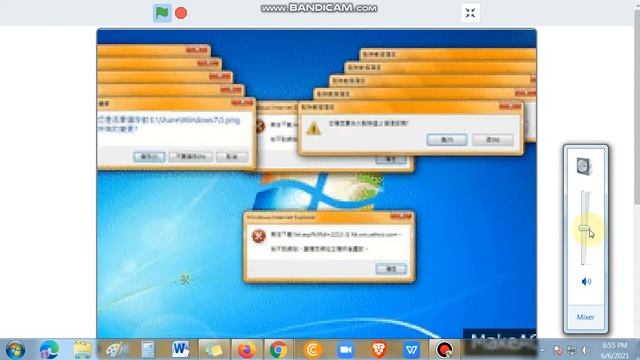Open the Windows Start menu orb

coord(15,350)
